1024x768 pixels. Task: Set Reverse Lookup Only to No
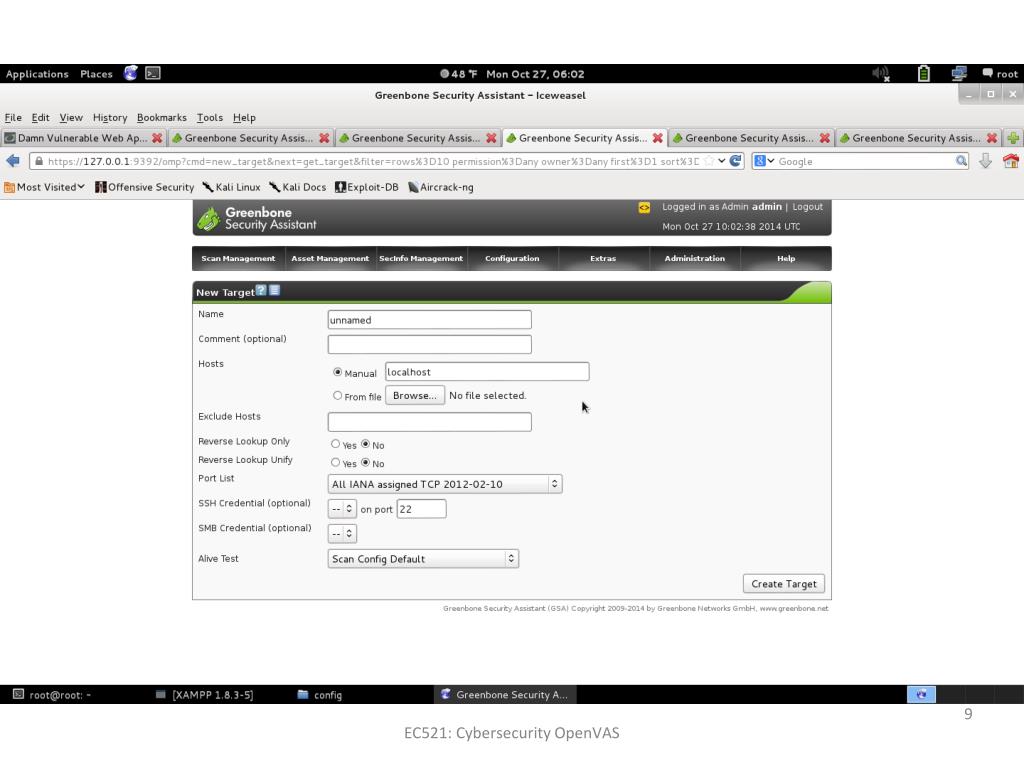tap(366, 443)
